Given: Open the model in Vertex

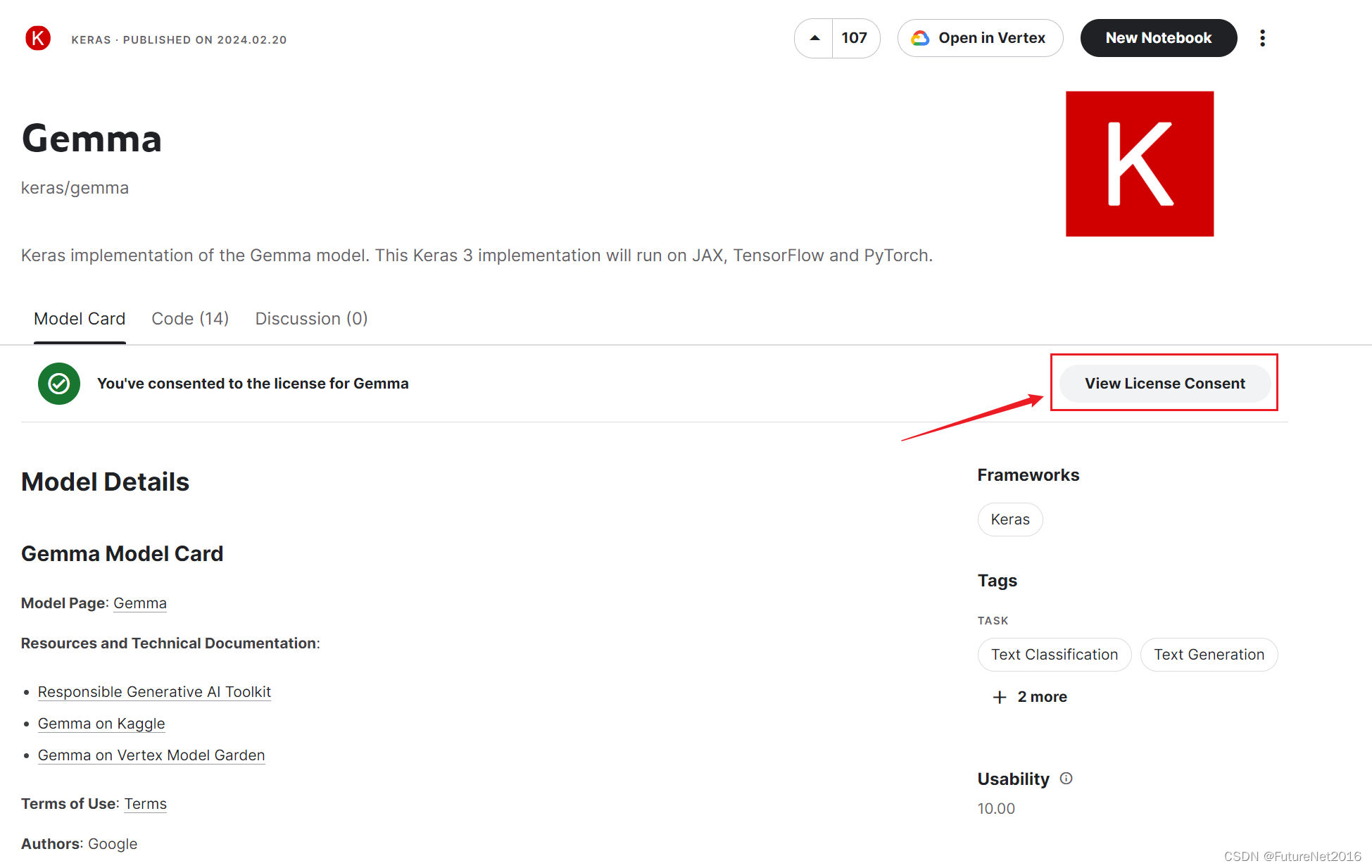Looking at the screenshot, I should pyautogui.click(x=980, y=38).
